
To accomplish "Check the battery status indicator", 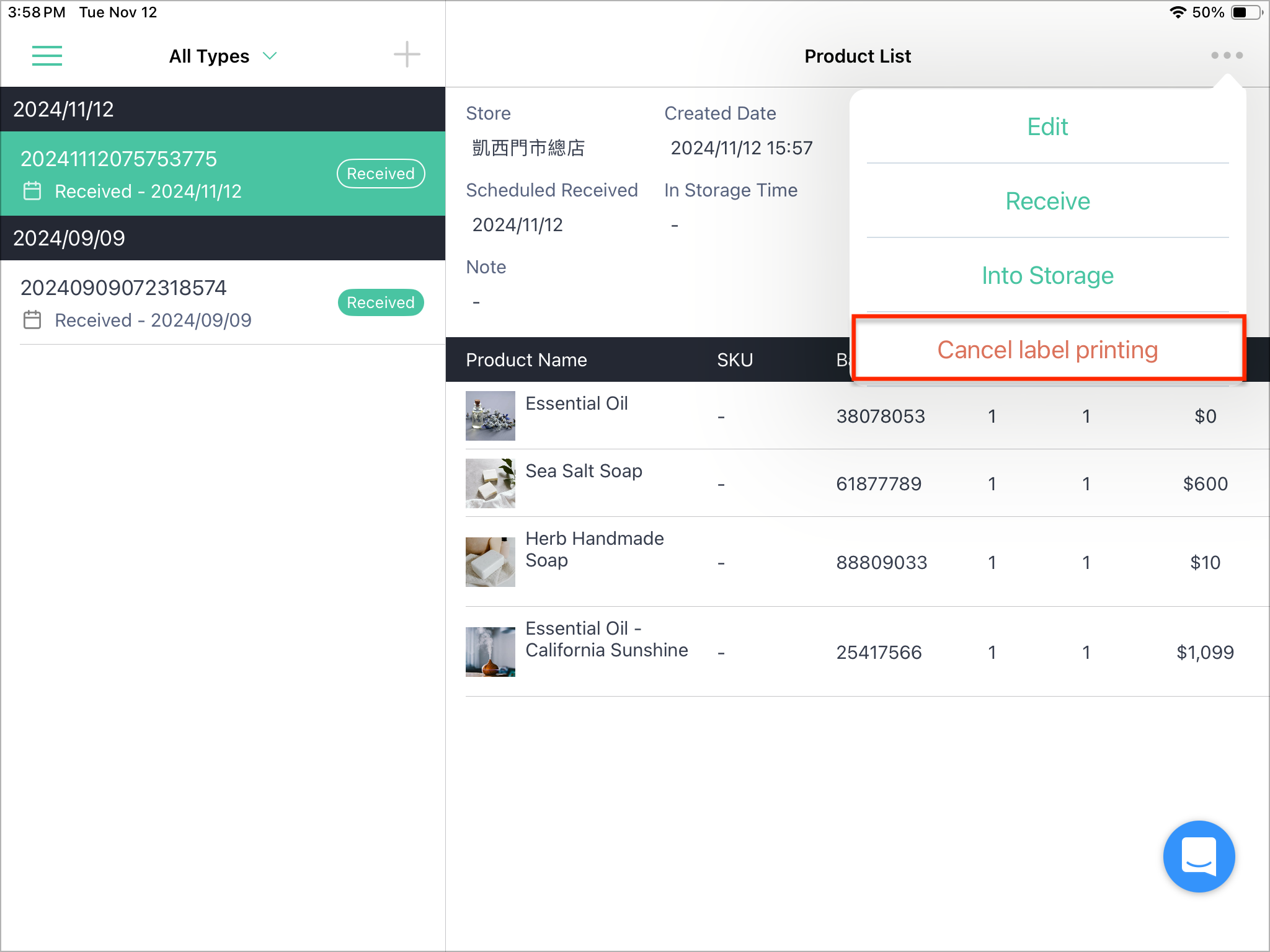I will (x=1246, y=12).
